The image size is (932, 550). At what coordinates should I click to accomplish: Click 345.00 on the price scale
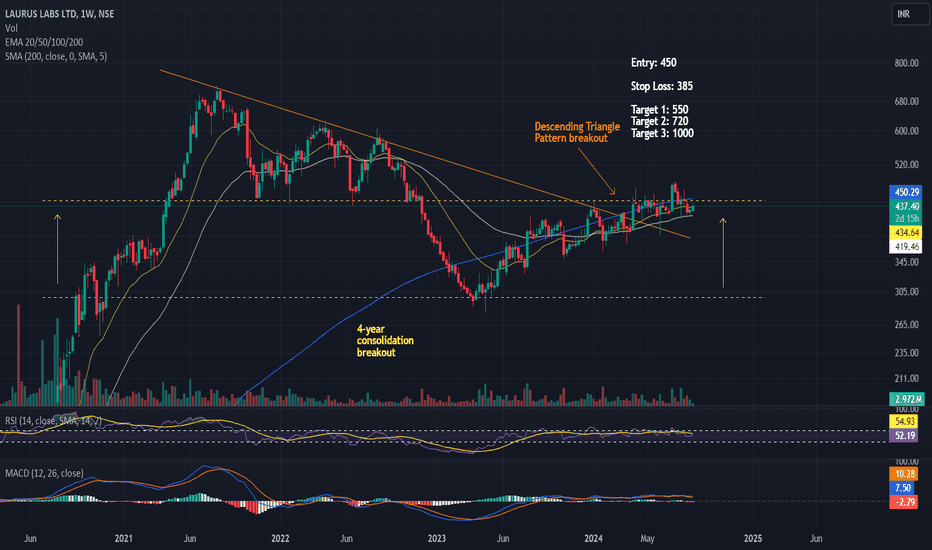pyautogui.click(x=906, y=262)
